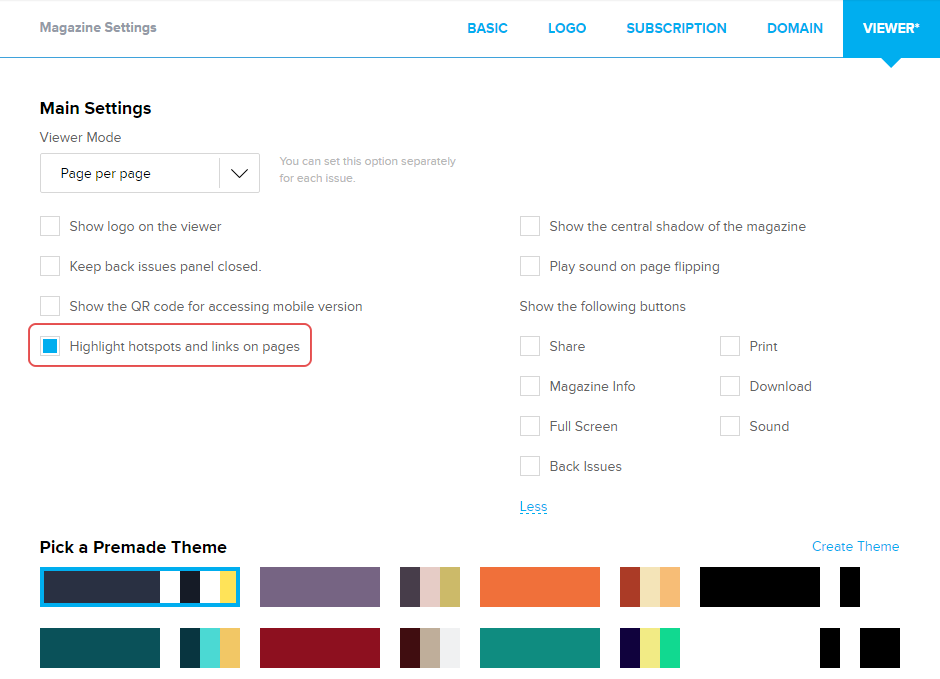Click the Less link to collapse options
This screenshot has width=940, height=679.
(x=533, y=507)
